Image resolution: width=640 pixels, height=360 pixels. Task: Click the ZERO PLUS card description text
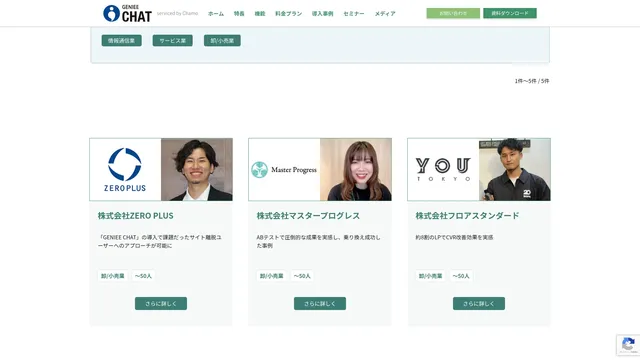click(160, 241)
